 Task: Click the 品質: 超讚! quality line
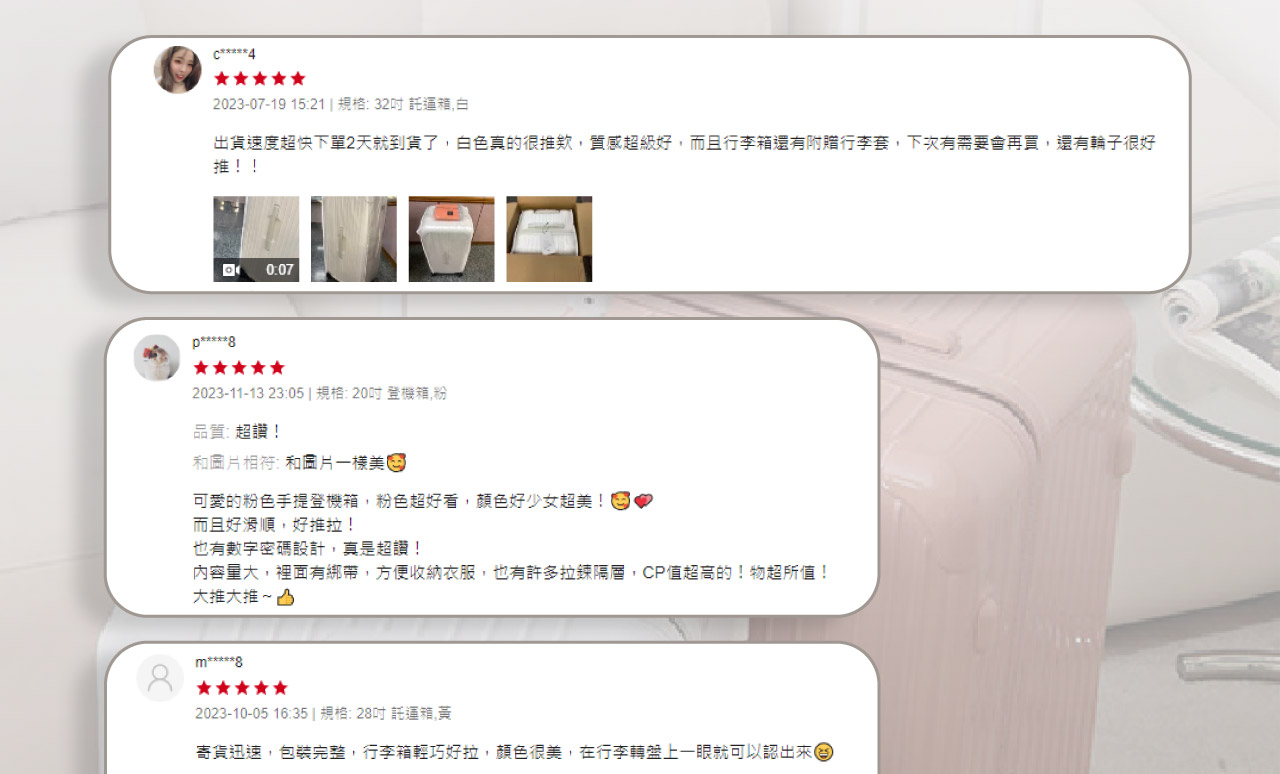coord(238,432)
